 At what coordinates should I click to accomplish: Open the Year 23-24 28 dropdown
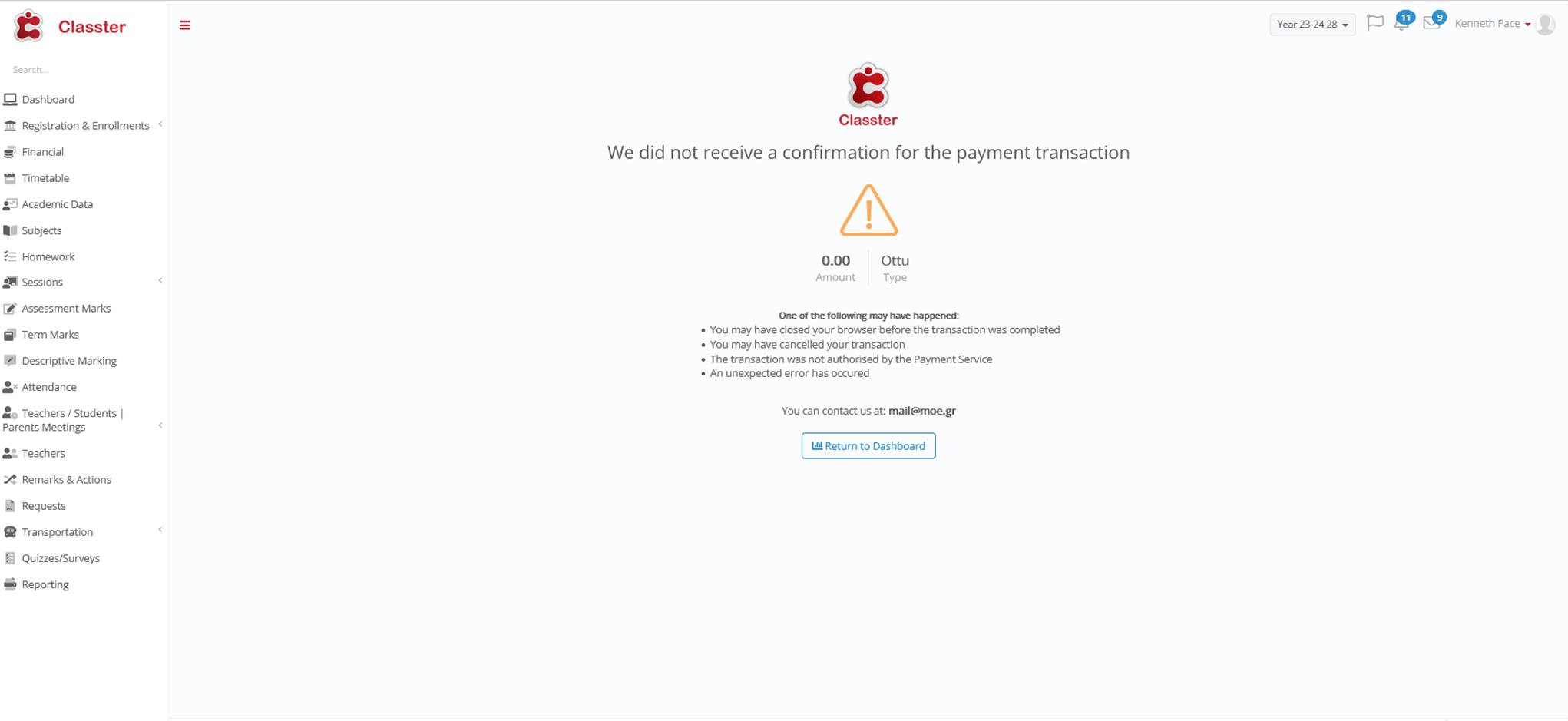coord(1312,25)
